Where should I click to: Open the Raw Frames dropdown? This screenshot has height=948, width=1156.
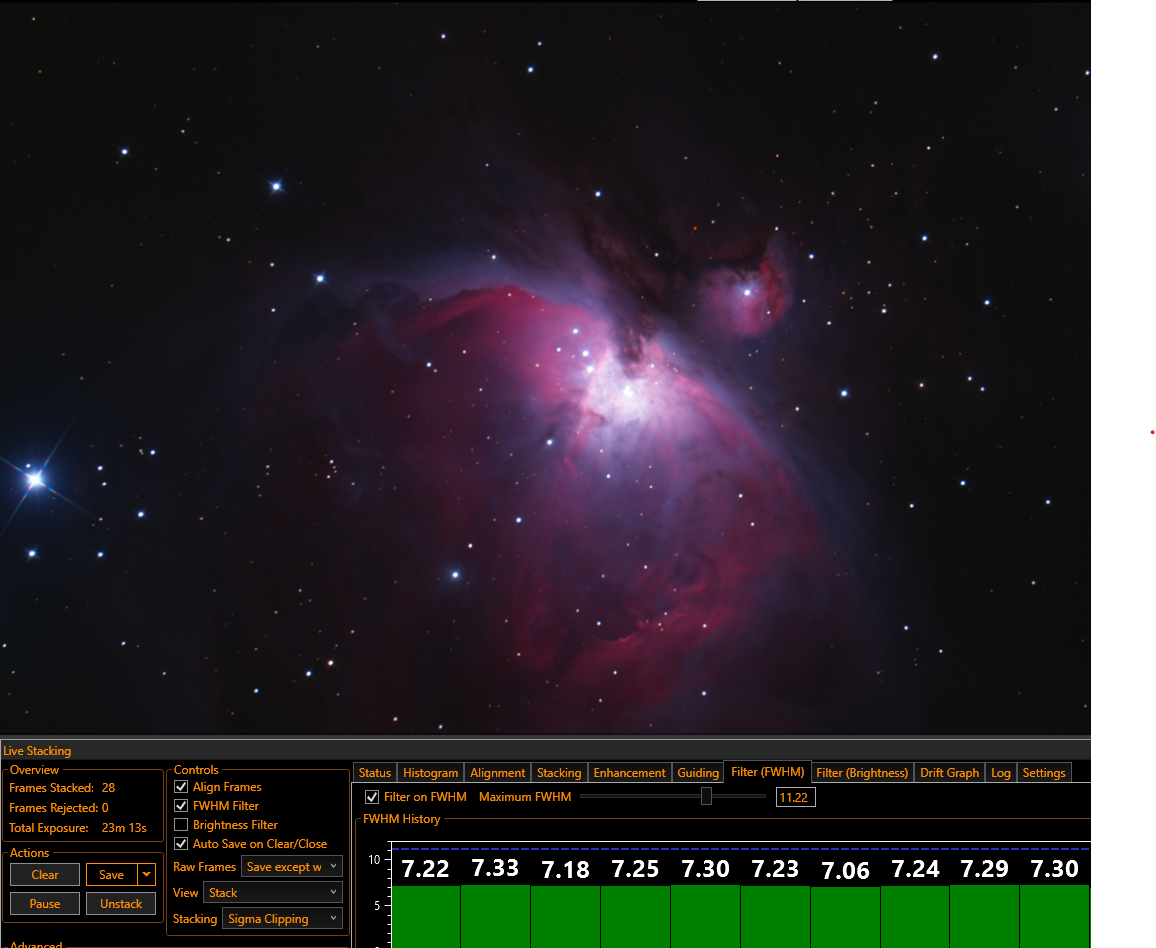[292, 867]
